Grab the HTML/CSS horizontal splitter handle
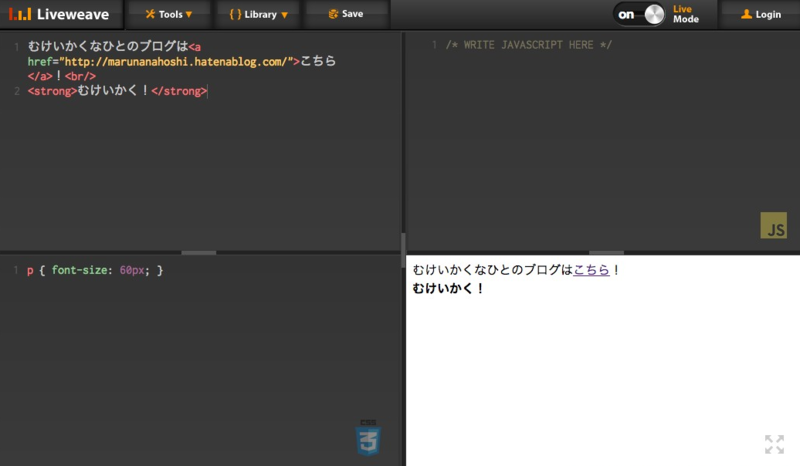This screenshot has width=800, height=466. [x=199, y=253]
